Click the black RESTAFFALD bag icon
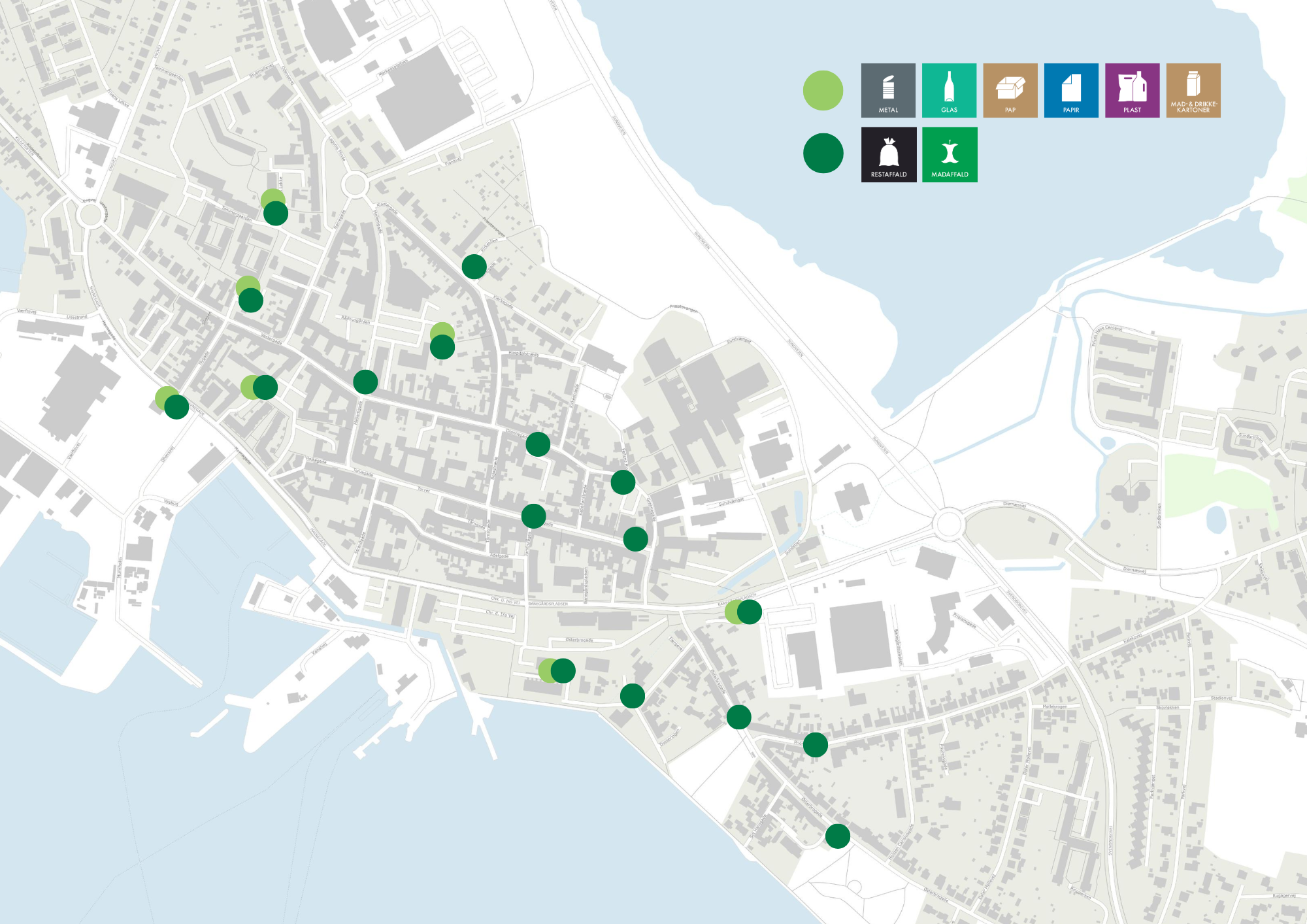Image resolution: width=1307 pixels, height=924 pixels. click(889, 155)
